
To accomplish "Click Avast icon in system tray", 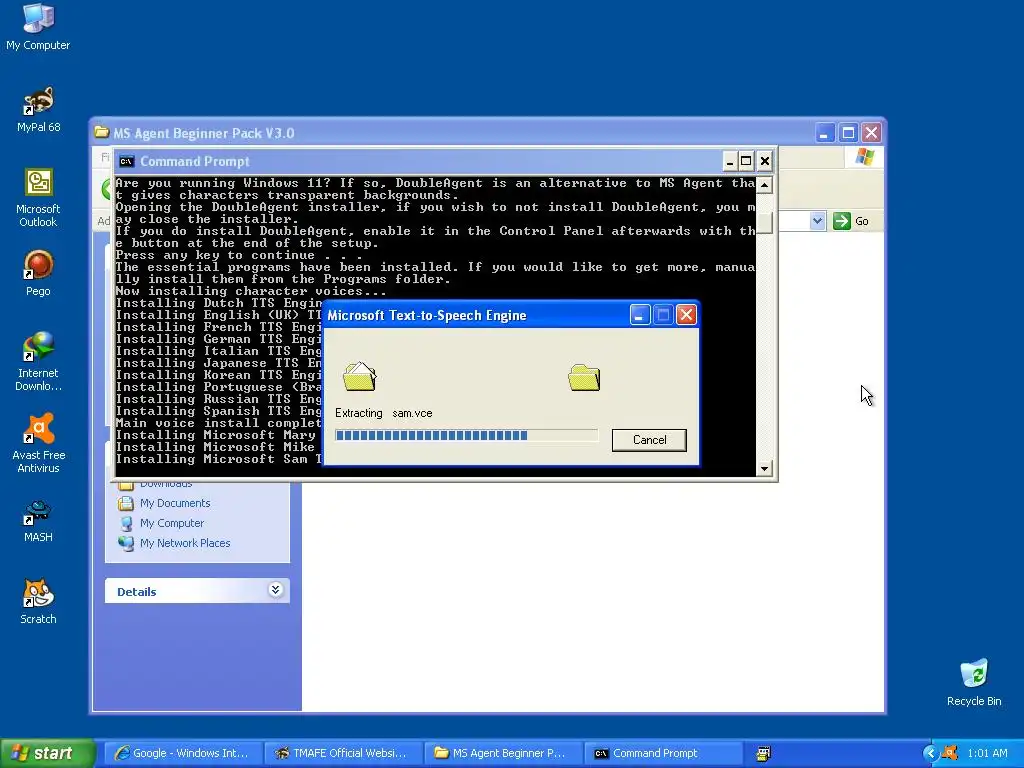I will tap(949, 753).
